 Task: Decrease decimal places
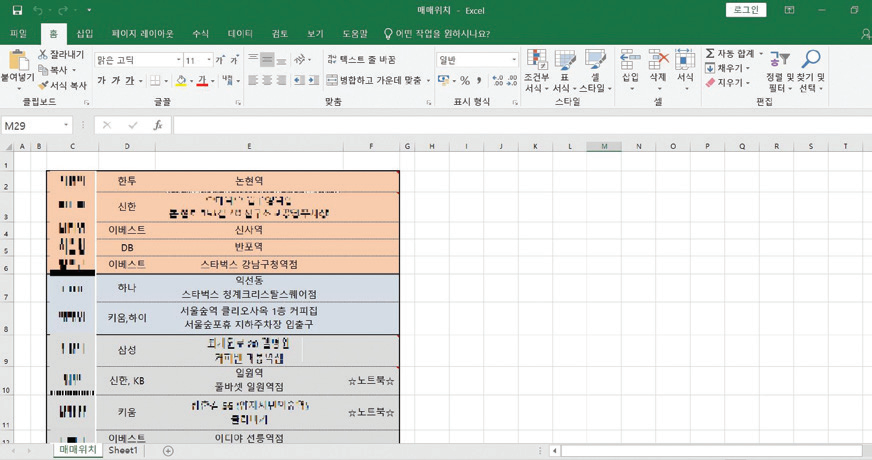click(512, 81)
